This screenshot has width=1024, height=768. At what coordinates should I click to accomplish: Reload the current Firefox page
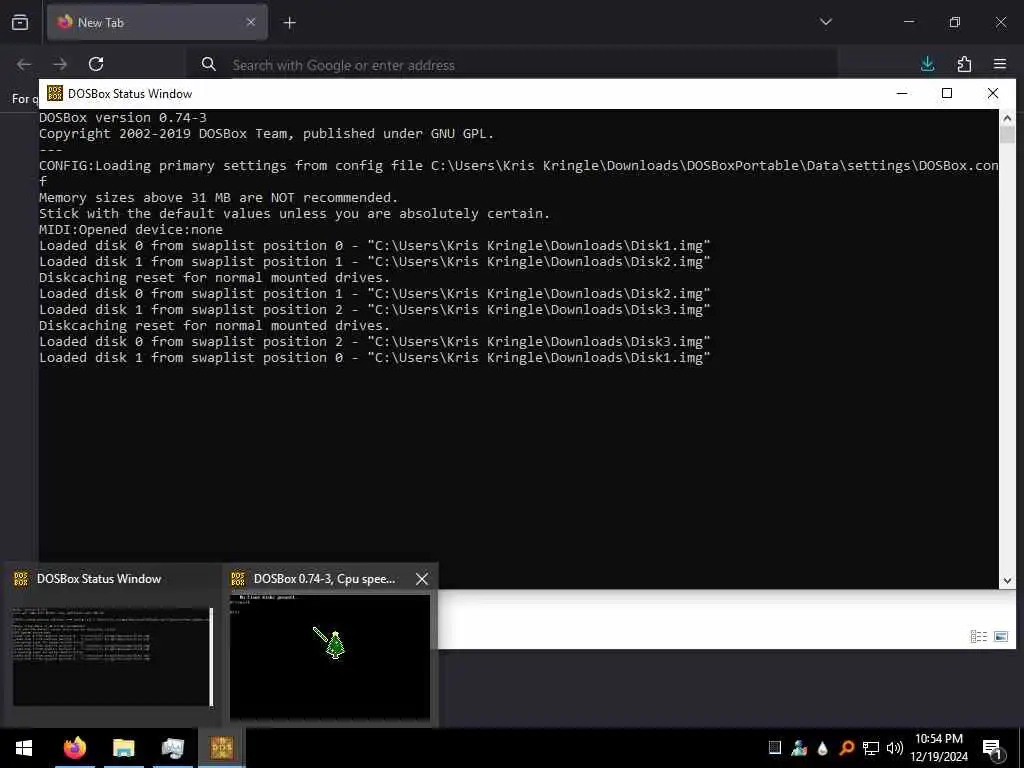tap(96, 64)
